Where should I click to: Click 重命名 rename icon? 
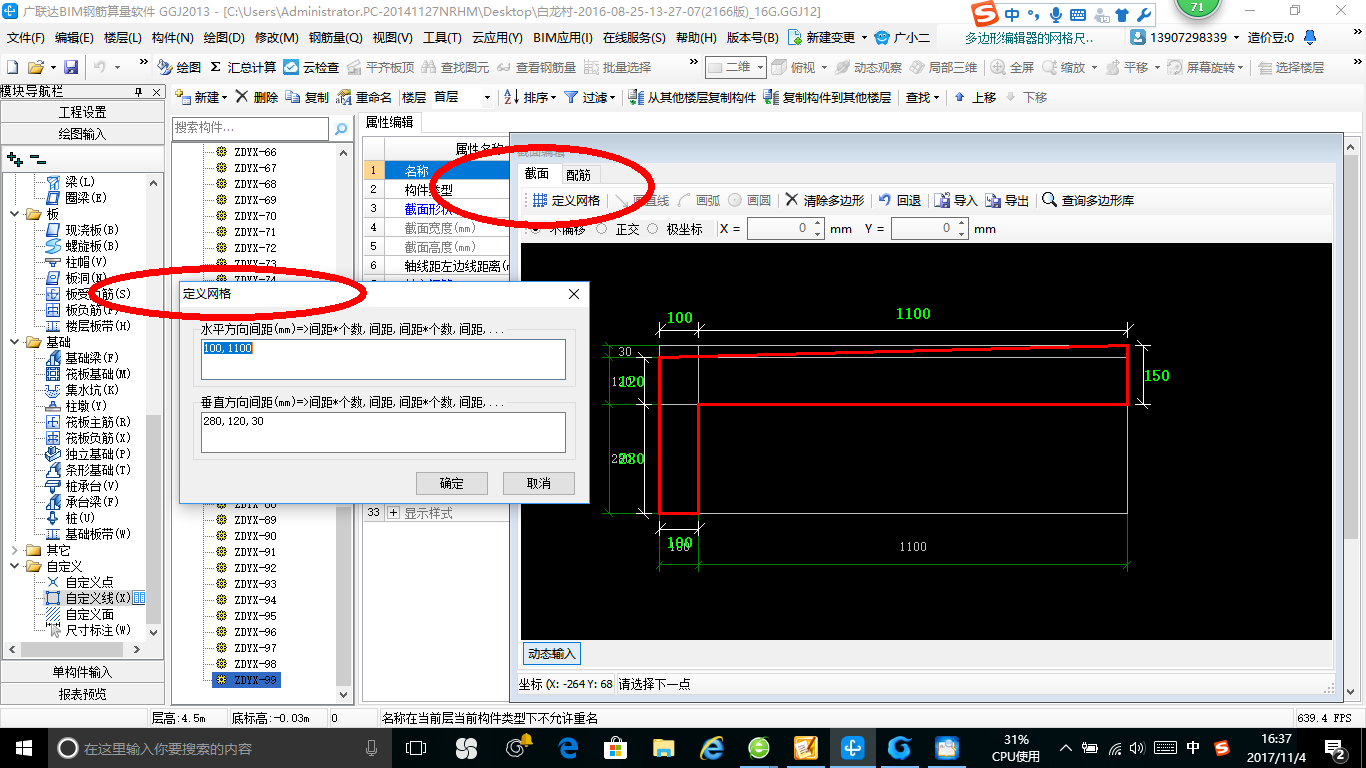(364, 97)
